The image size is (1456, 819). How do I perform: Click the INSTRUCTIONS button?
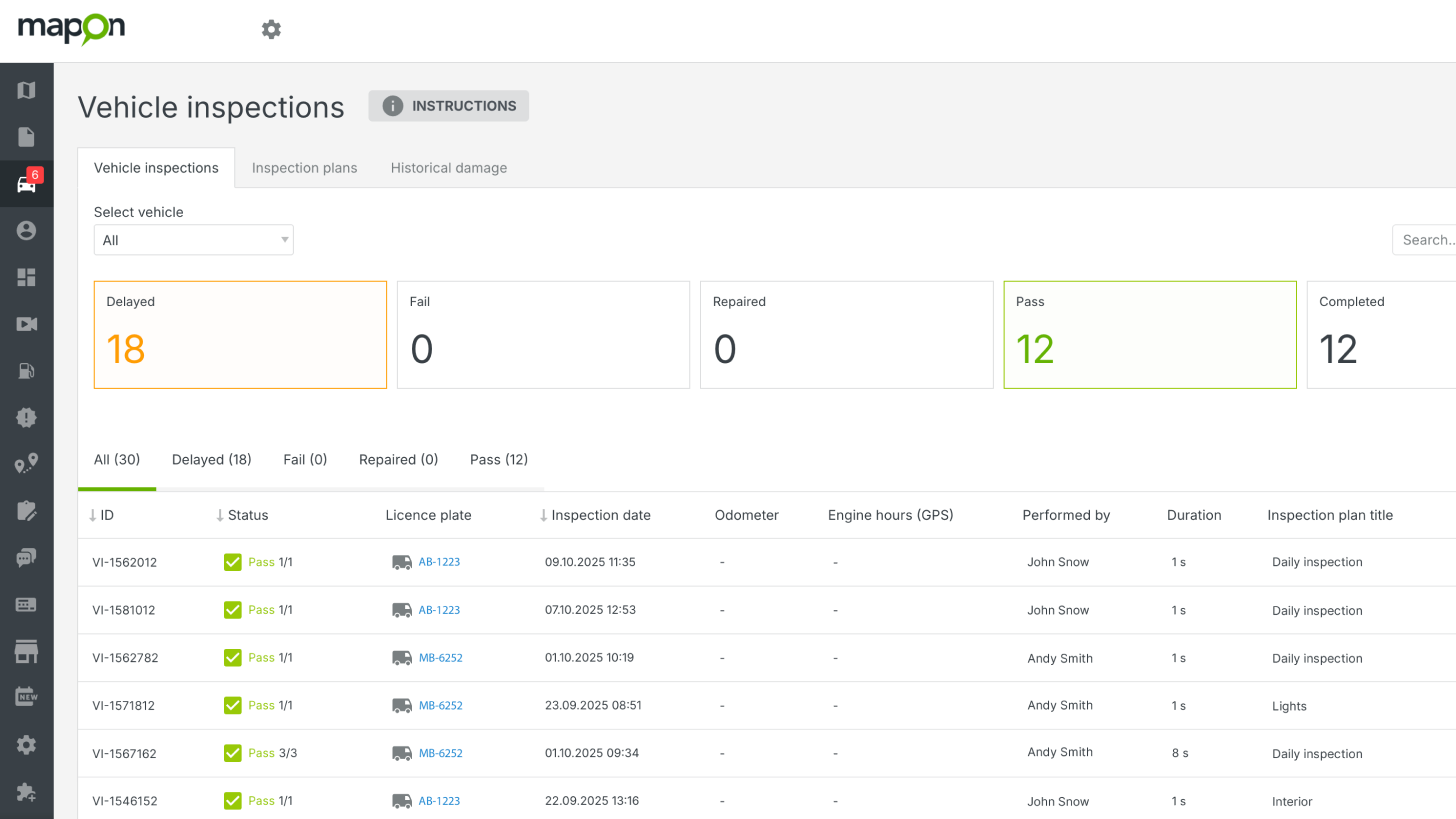[x=449, y=106]
